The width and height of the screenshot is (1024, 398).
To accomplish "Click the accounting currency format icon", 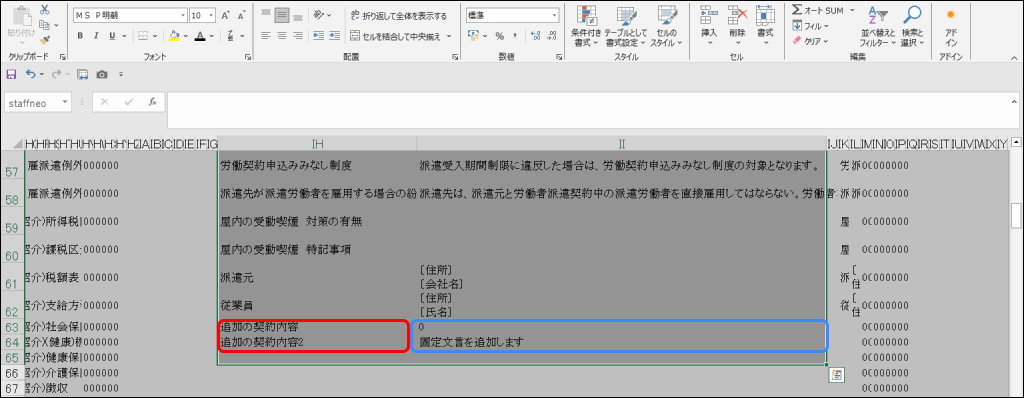I will (474, 36).
